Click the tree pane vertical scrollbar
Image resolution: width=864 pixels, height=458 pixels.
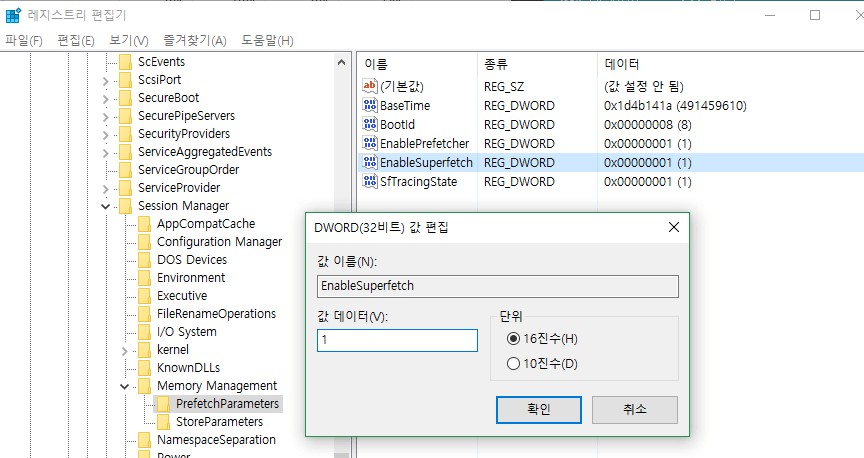tap(341, 250)
